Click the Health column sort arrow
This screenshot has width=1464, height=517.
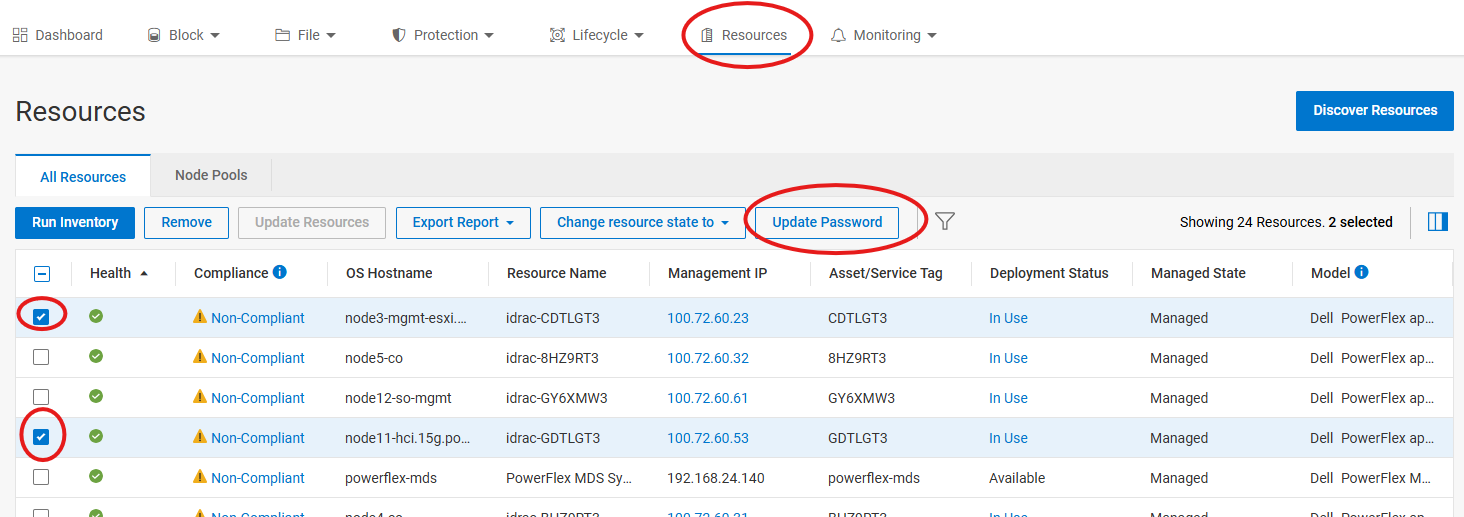[144, 273]
